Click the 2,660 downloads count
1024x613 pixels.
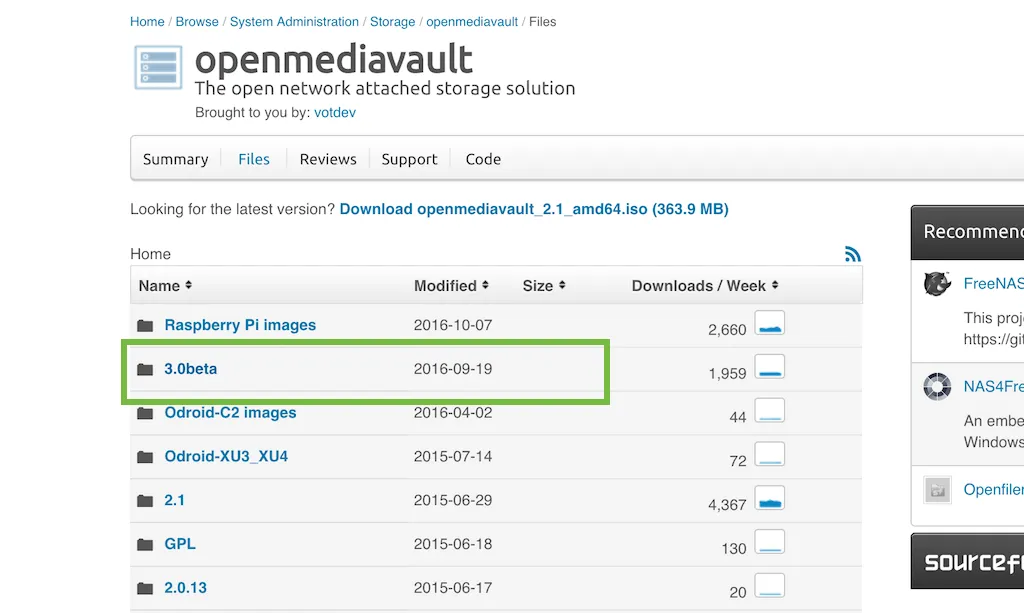pos(727,330)
